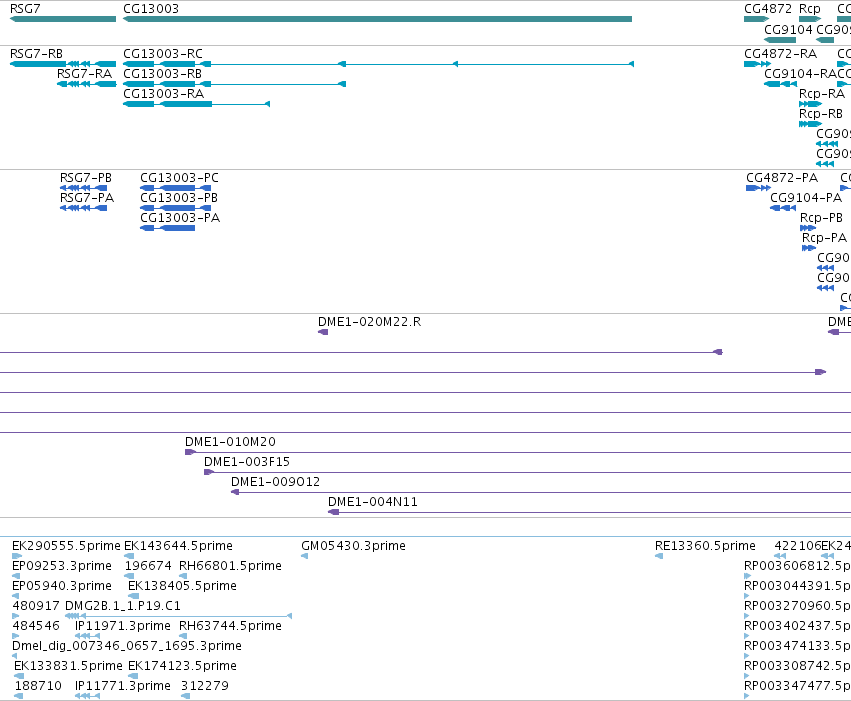This screenshot has width=851, height=701.
Task: Click EST label 422106
Action: [797, 546]
